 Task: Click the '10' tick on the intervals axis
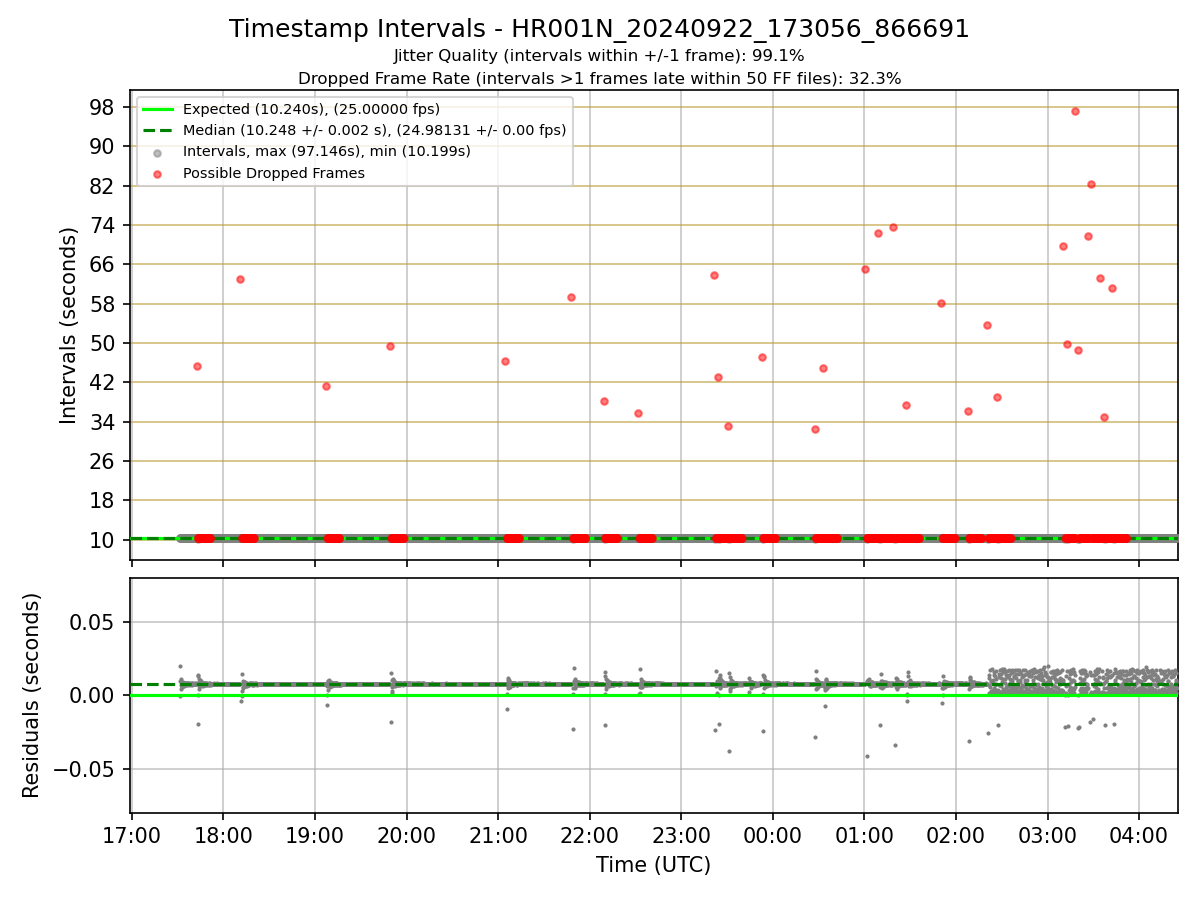click(103, 540)
